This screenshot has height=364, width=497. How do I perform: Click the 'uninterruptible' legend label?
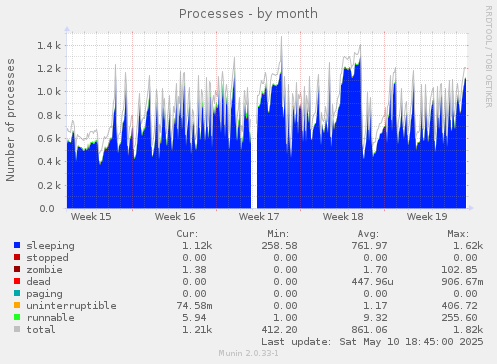[x=72, y=306]
